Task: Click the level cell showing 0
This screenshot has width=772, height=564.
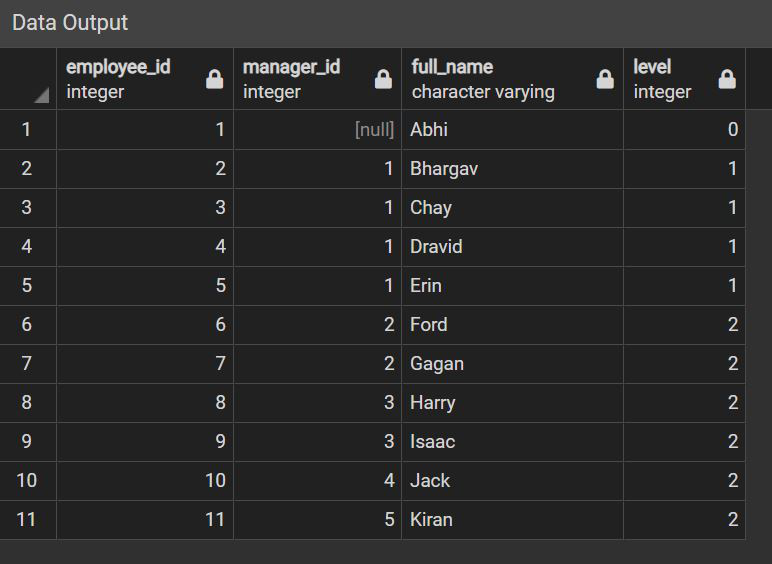Action: [x=684, y=129]
